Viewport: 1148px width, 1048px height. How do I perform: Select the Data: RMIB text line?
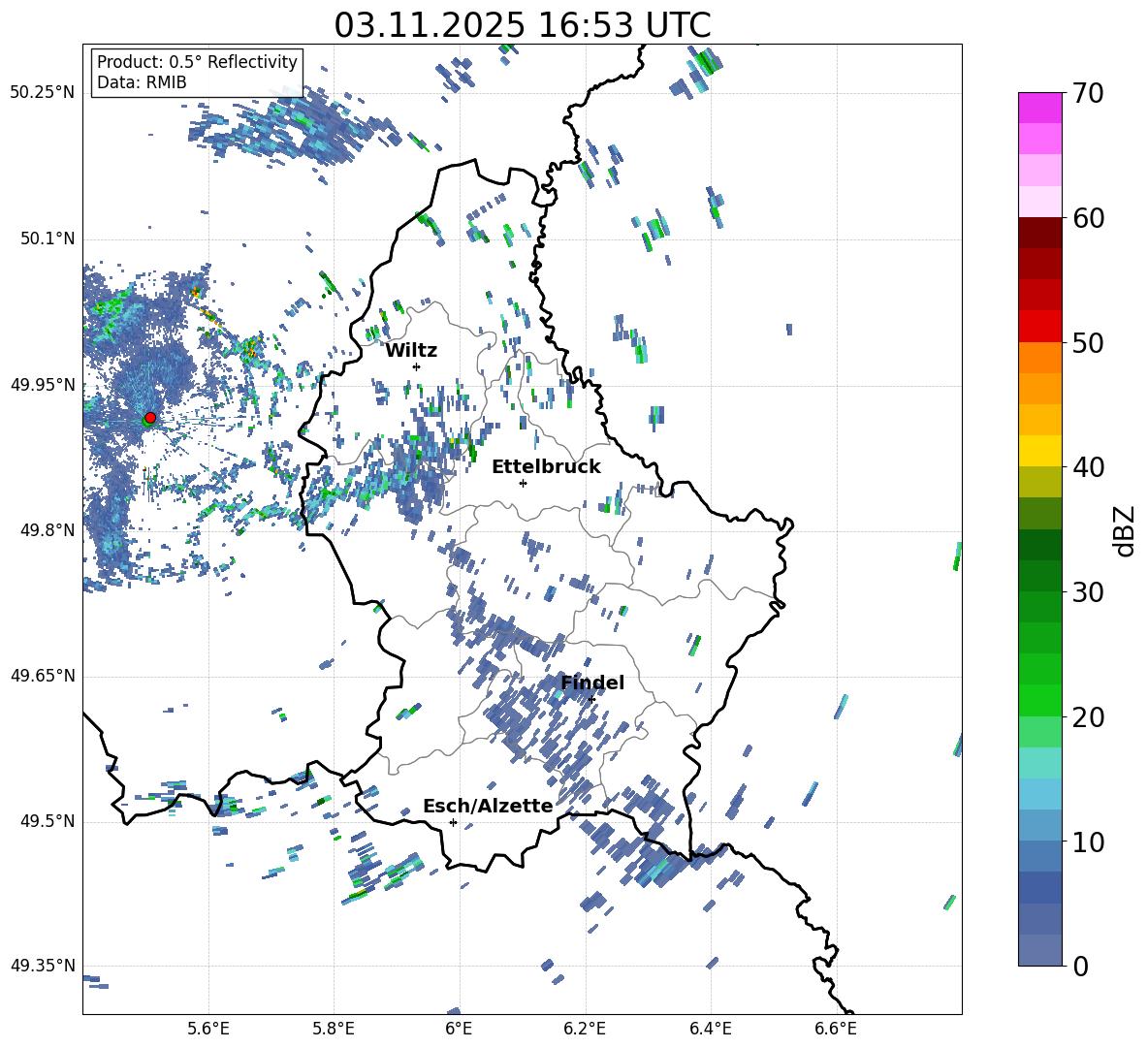[x=142, y=82]
